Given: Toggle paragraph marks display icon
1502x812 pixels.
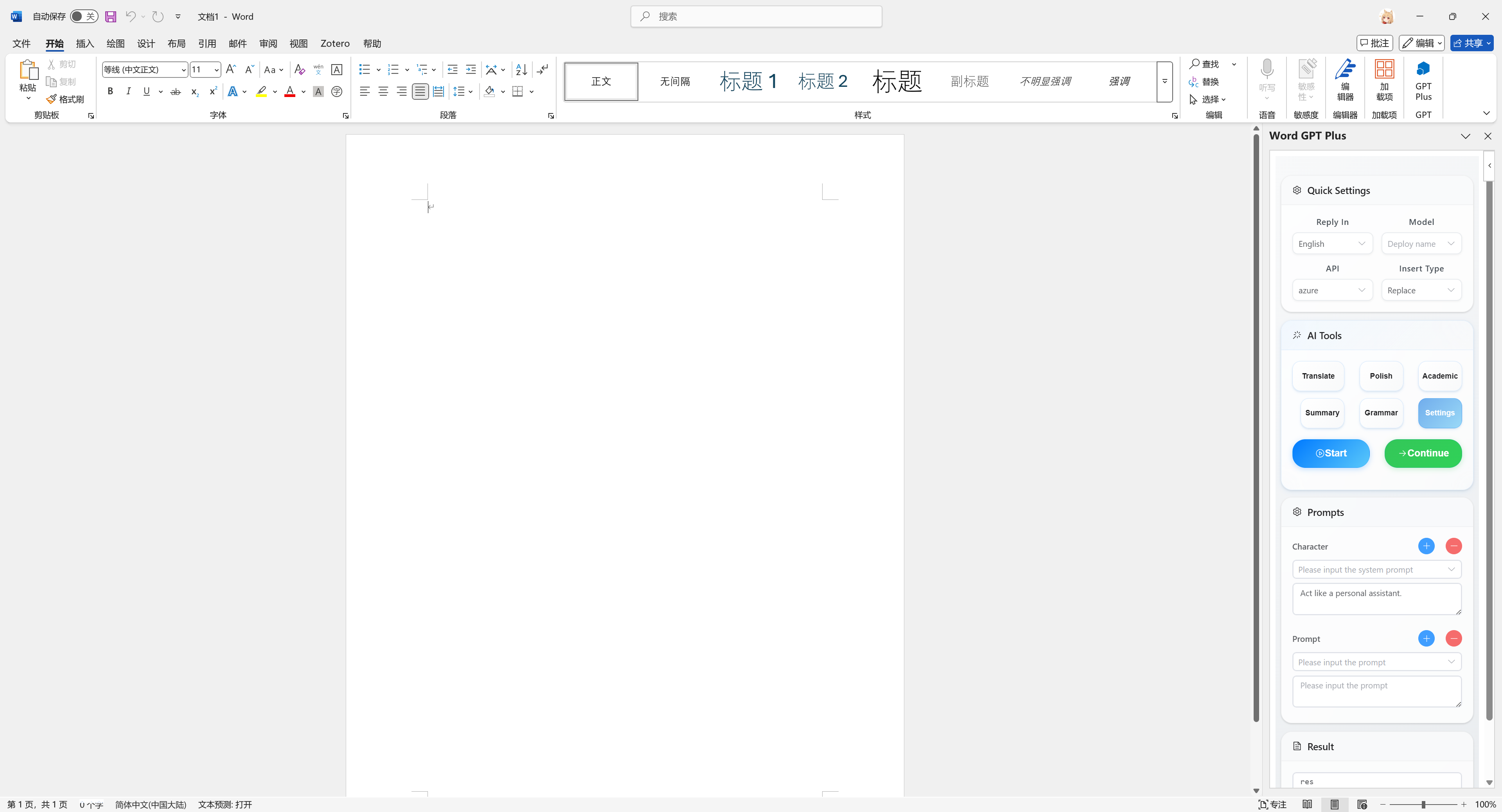Looking at the screenshot, I should pyautogui.click(x=542, y=70).
